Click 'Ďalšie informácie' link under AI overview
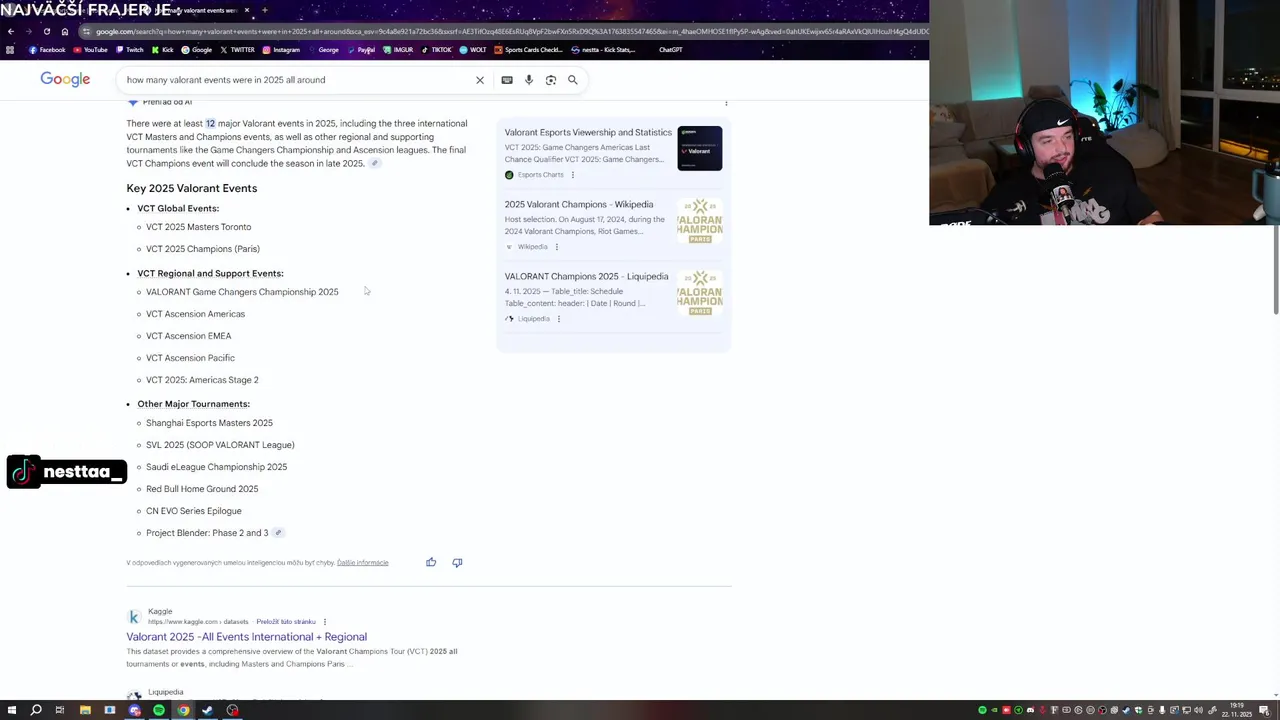The image size is (1280, 720). pos(362,563)
